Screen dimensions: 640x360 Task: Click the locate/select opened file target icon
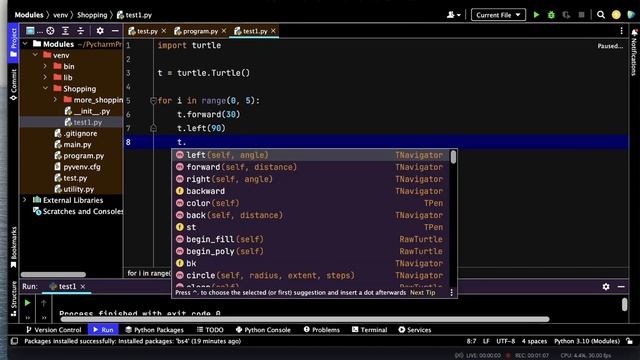click(x=50, y=31)
